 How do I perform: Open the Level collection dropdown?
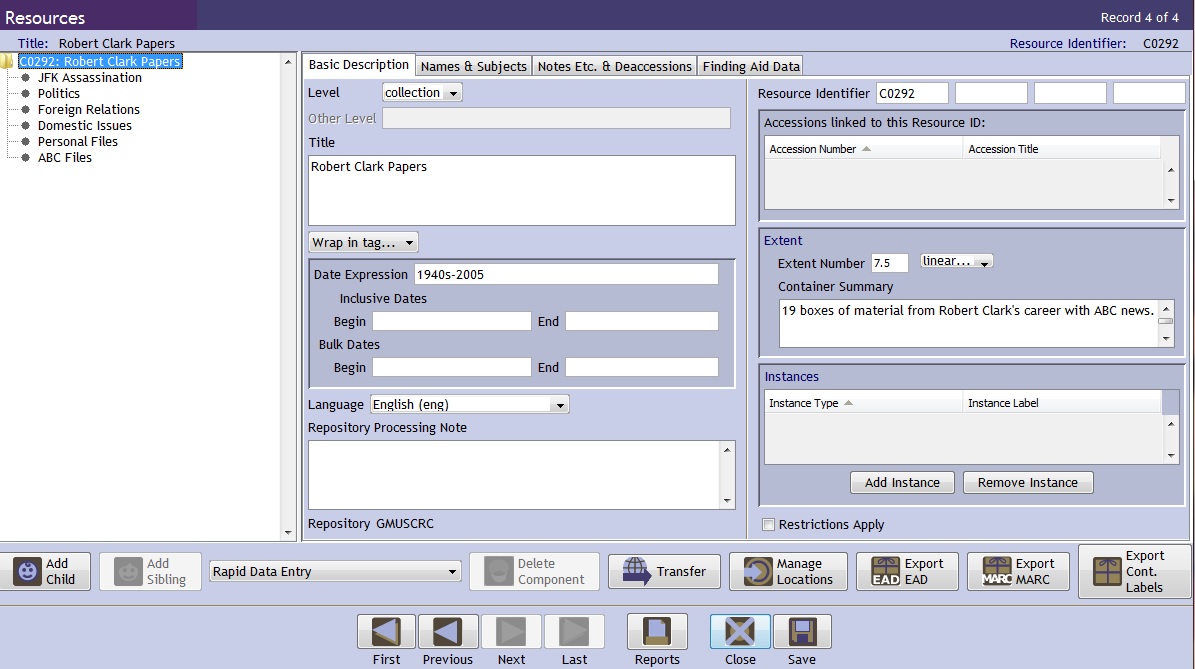[x=422, y=93]
